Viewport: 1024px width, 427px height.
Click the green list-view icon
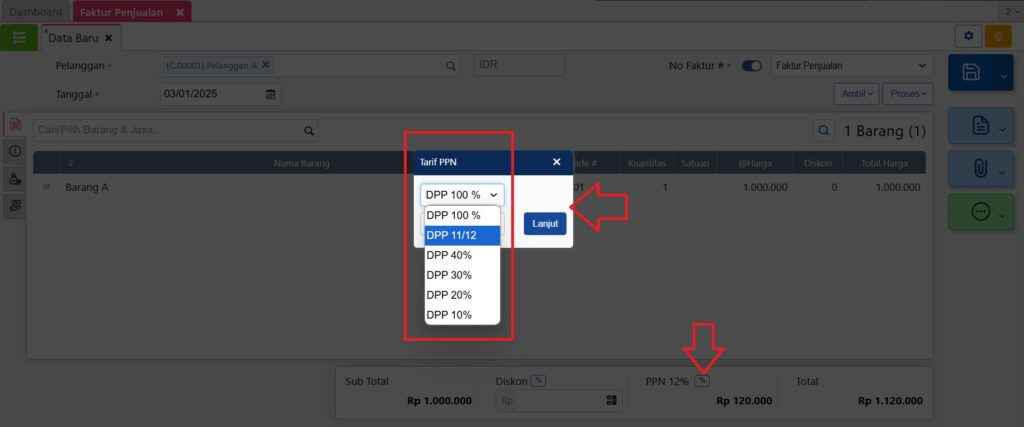pyautogui.click(x=19, y=37)
